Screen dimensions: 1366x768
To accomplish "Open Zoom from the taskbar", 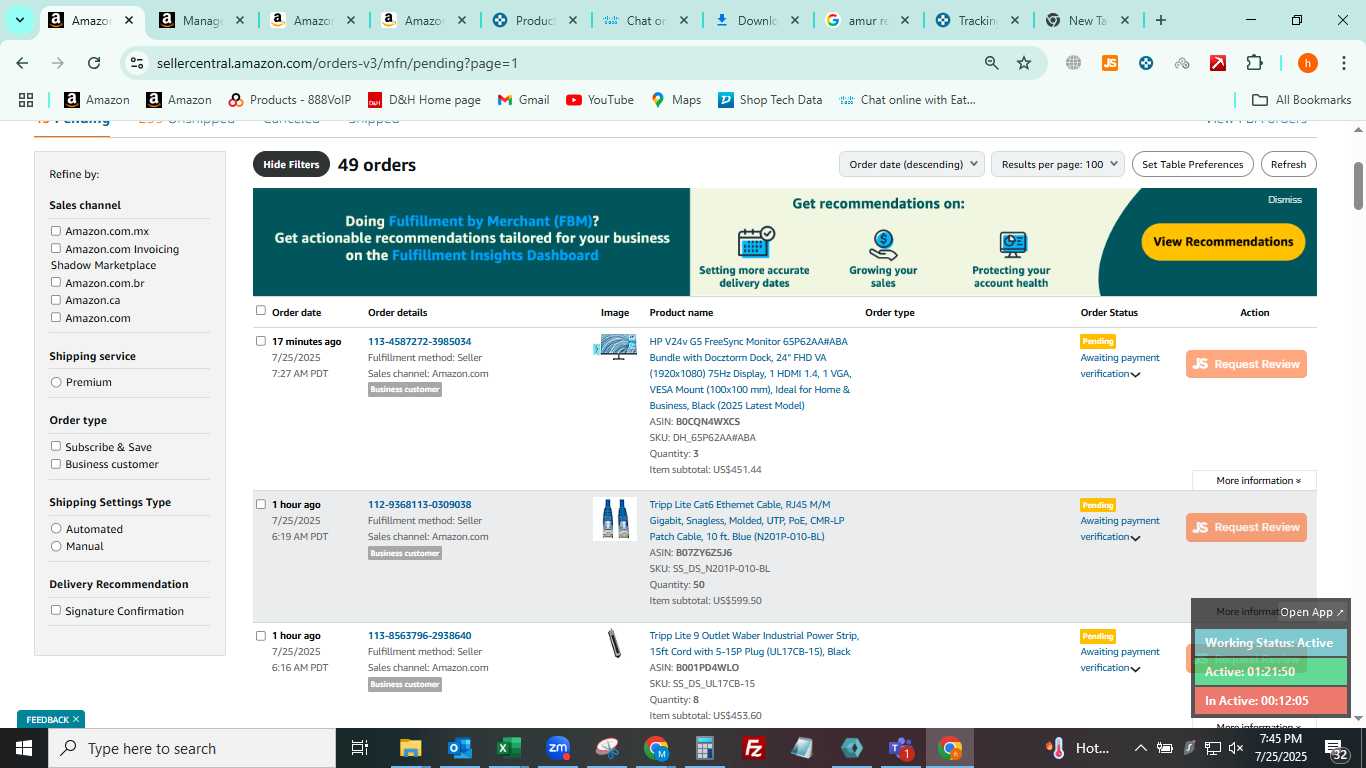I will tap(558, 748).
